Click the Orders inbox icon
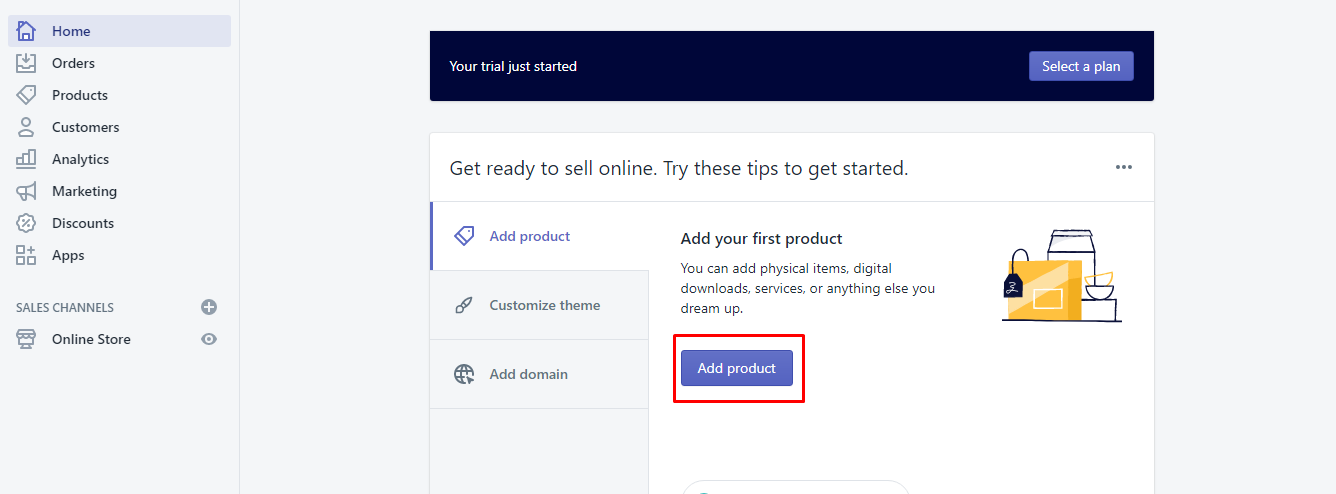1336x494 pixels. (x=26, y=63)
